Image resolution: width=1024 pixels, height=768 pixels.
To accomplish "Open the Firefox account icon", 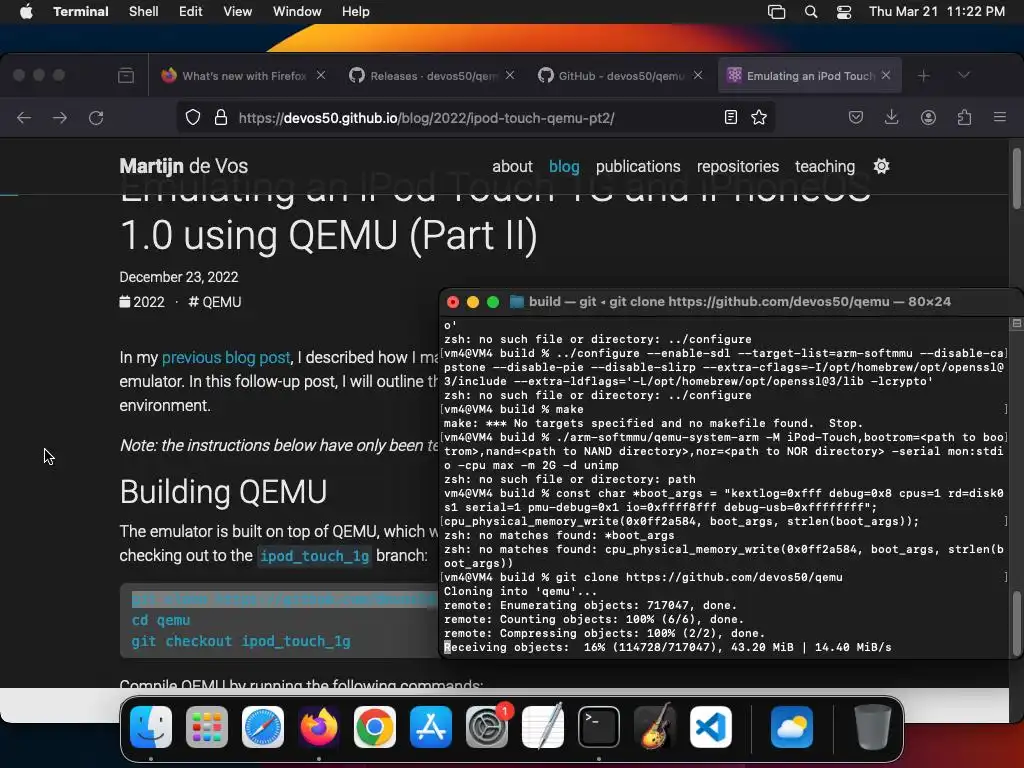I will point(928,118).
